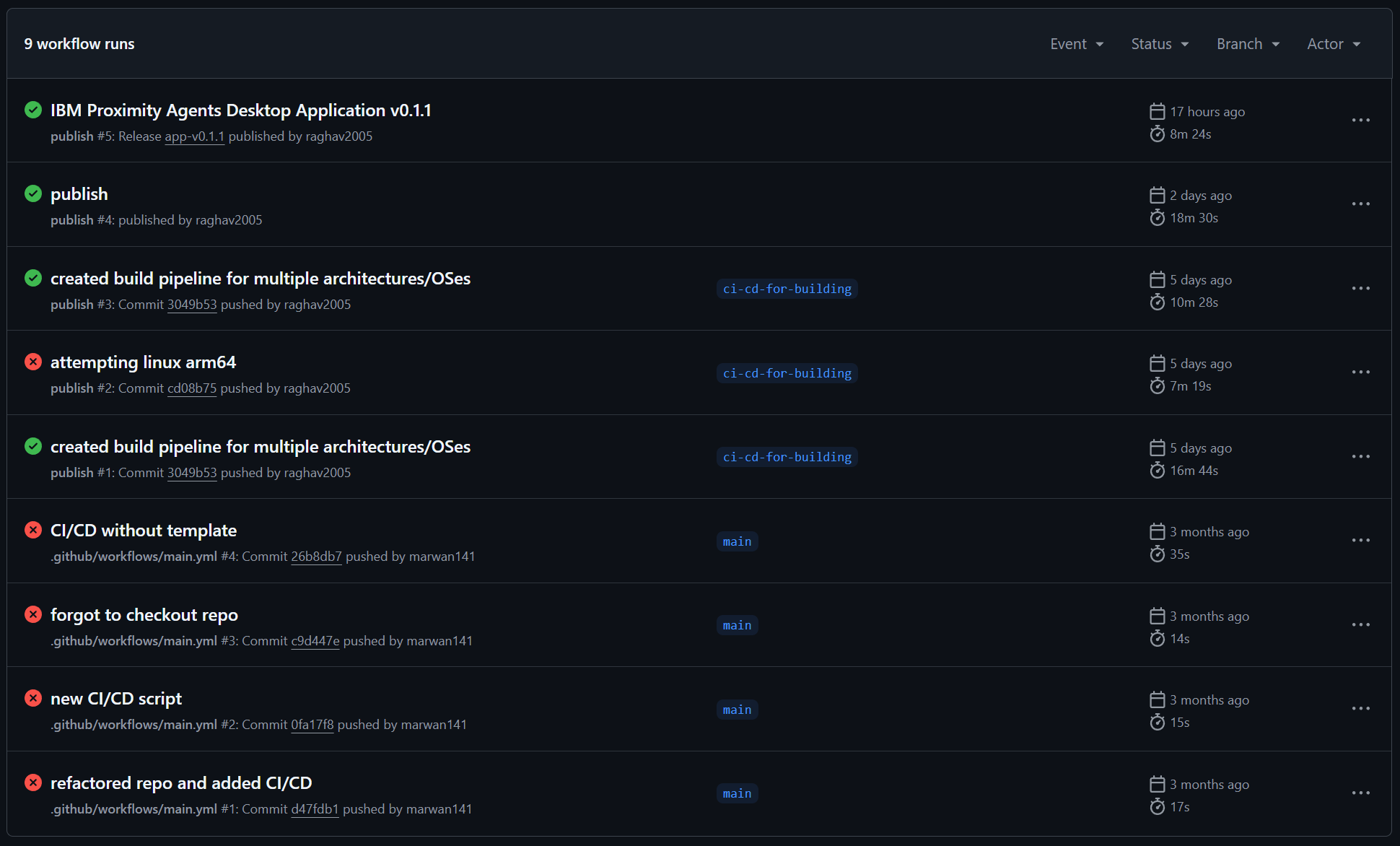Open commit cd08b75 link
The width and height of the screenshot is (1400, 846).
point(192,388)
